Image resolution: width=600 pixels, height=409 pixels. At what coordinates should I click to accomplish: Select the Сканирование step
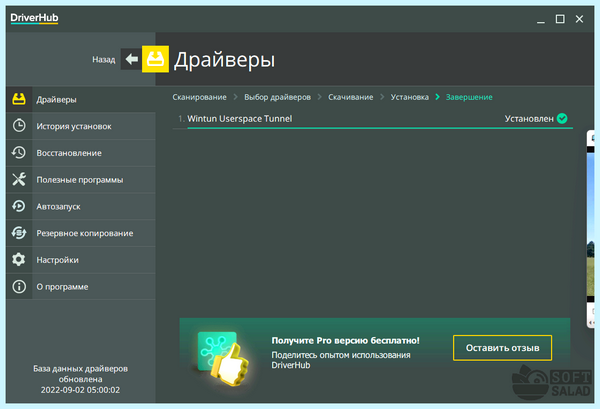[199, 97]
